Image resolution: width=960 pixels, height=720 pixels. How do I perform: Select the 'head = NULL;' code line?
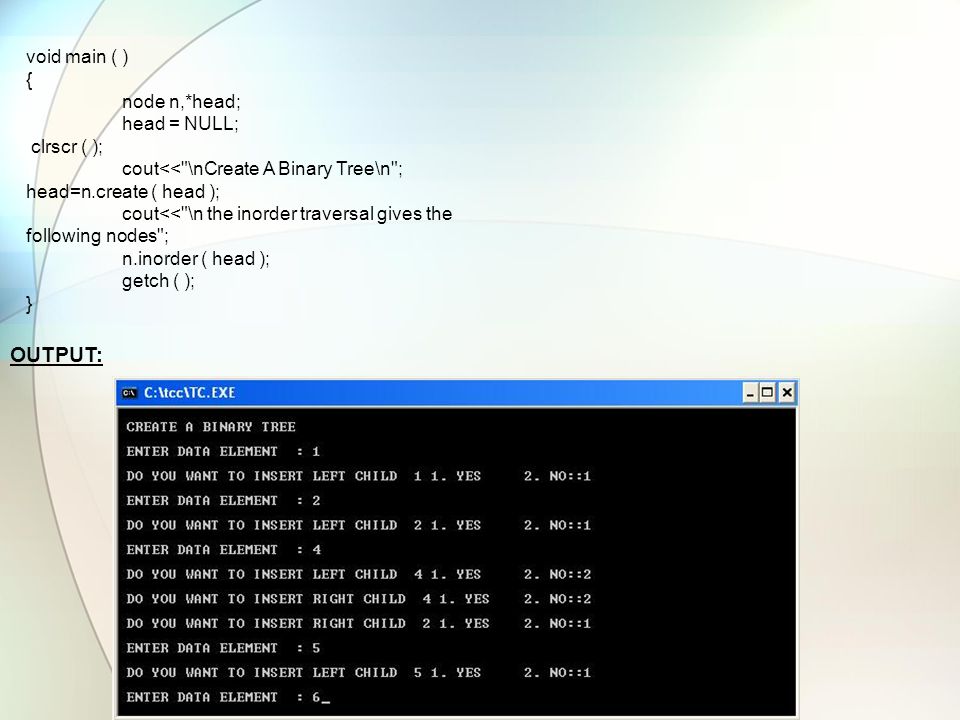180,124
